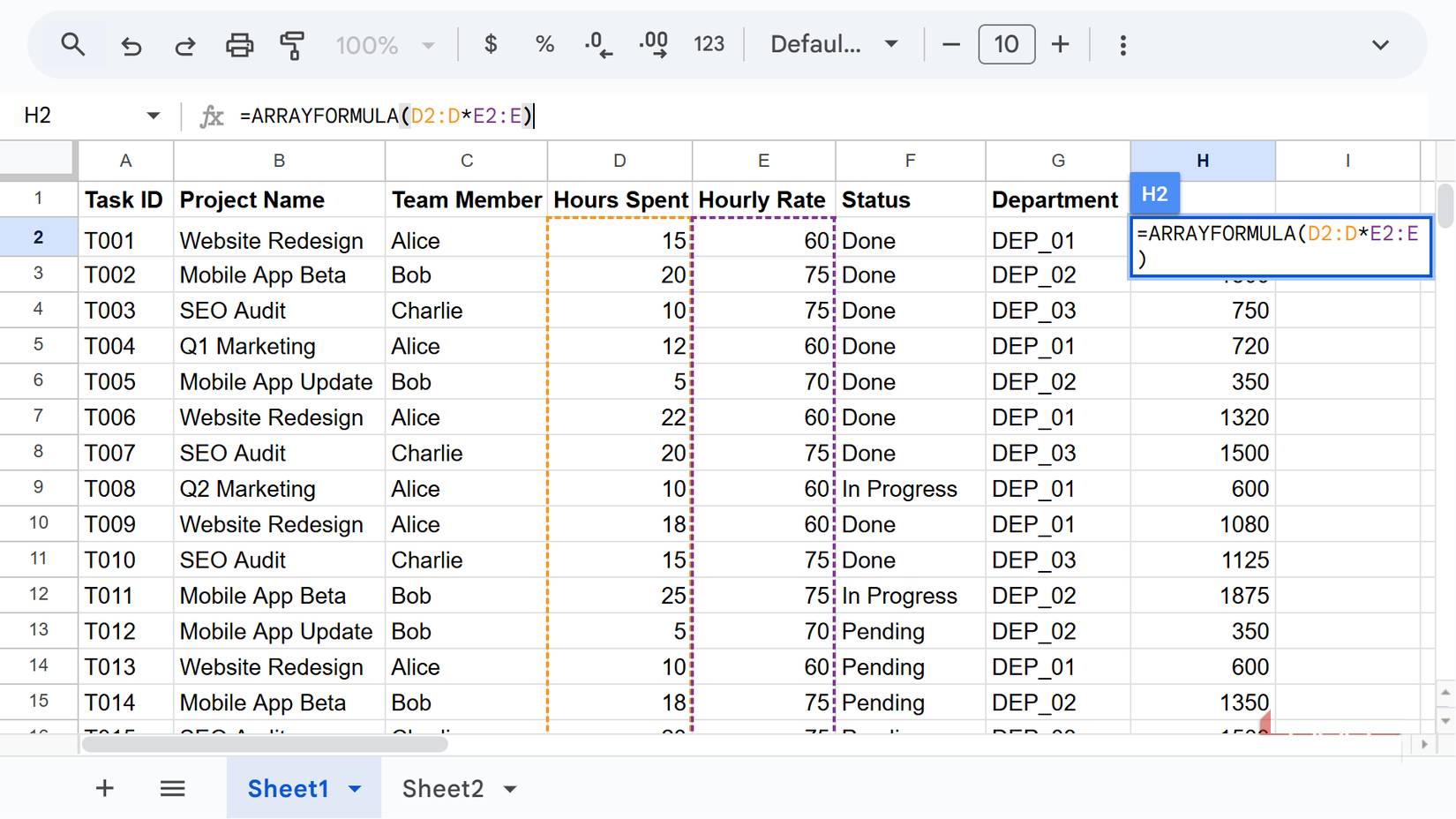Viewport: 1456px width, 819px height.
Task: Collapse the toolbar with the chevron
Action: click(x=1380, y=44)
